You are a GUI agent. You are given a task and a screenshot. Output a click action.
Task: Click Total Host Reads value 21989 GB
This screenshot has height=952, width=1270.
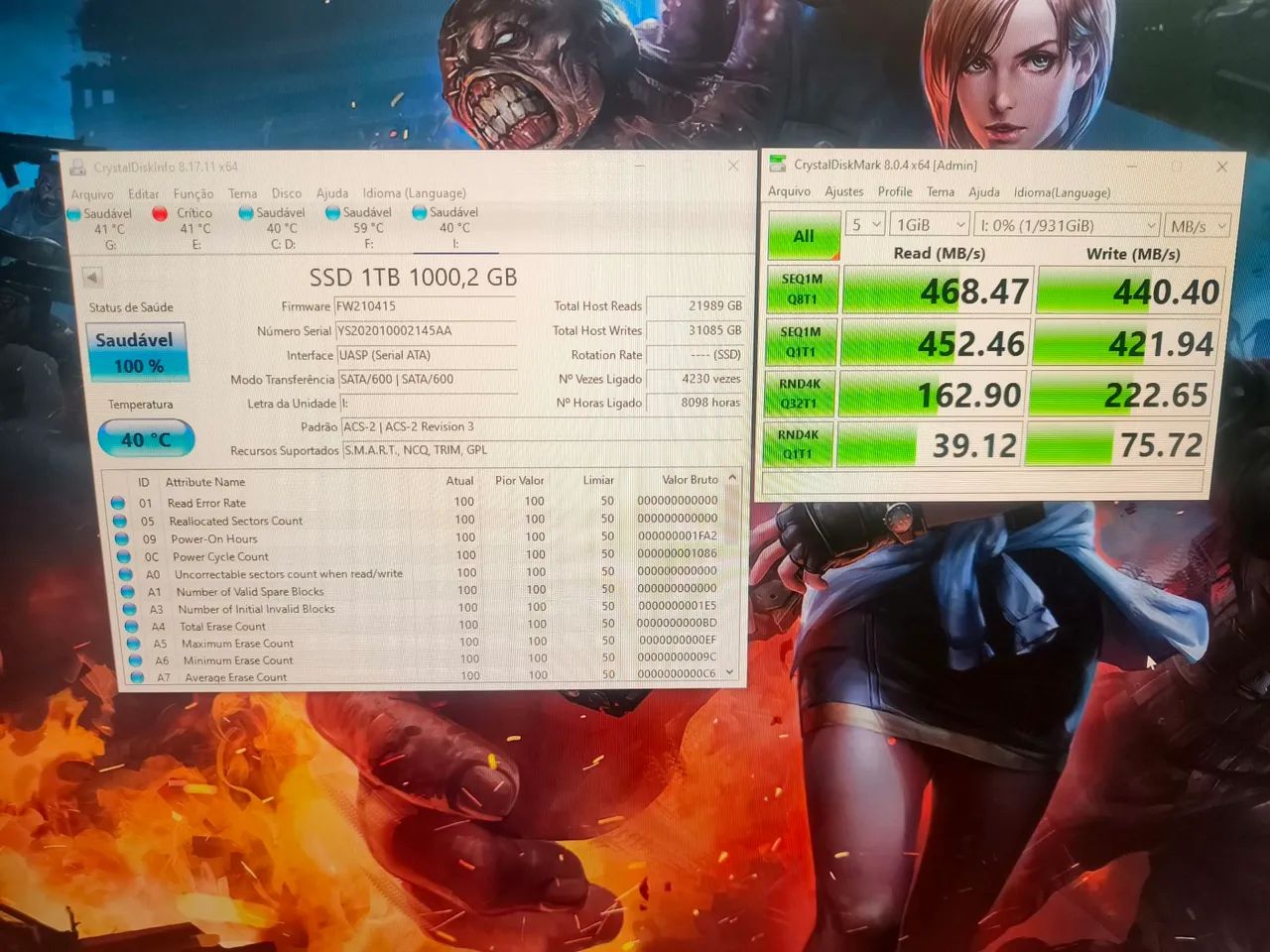click(695, 306)
